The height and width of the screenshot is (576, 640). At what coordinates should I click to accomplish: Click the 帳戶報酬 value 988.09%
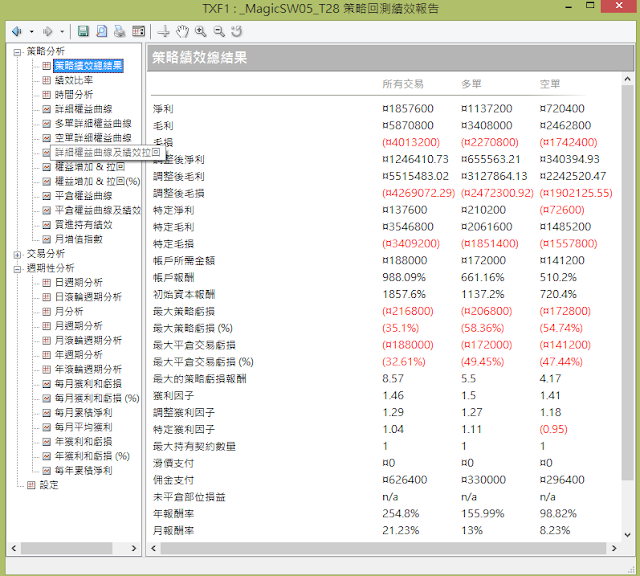tap(404, 278)
